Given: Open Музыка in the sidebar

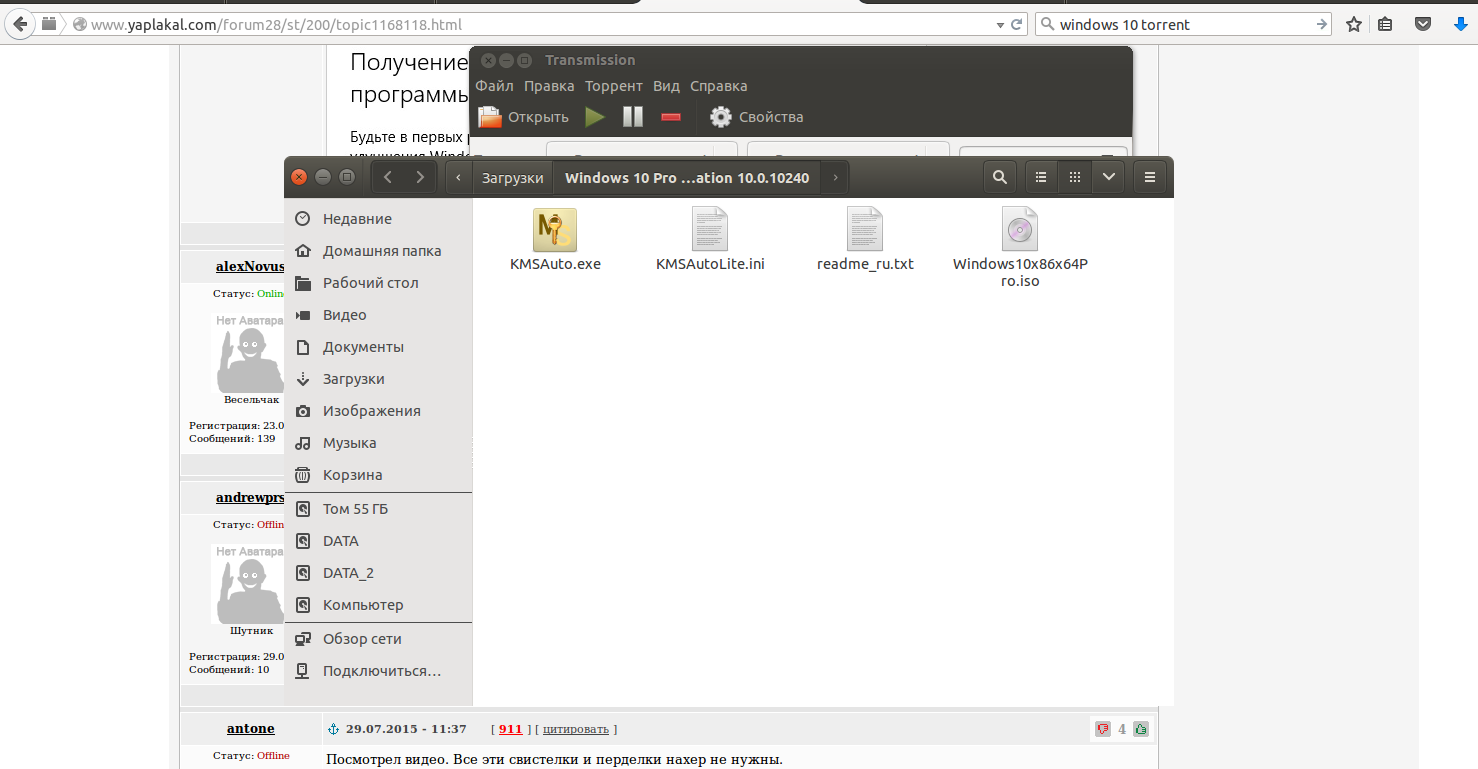Looking at the screenshot, I should [378, 443].
